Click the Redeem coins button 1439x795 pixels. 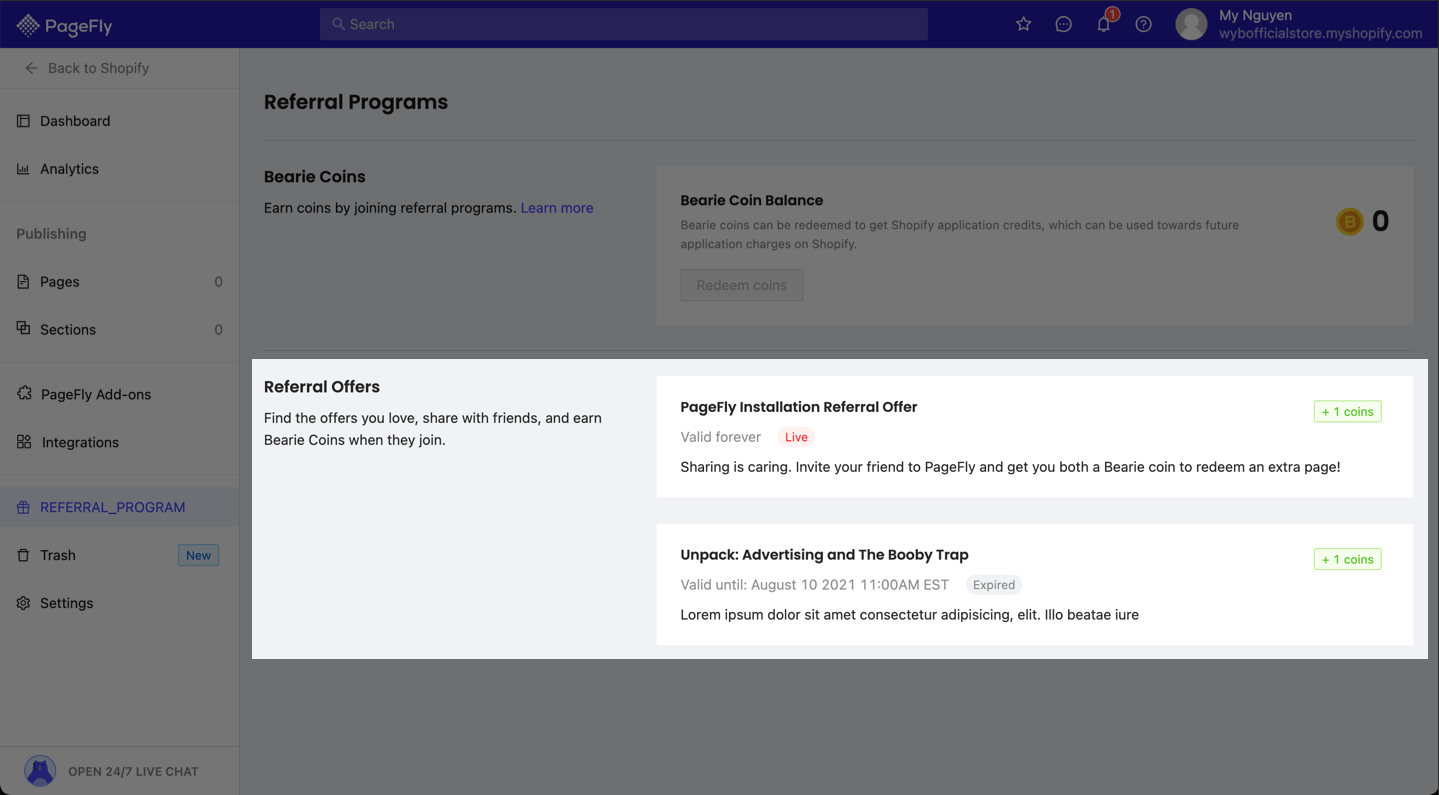[741, 285]
